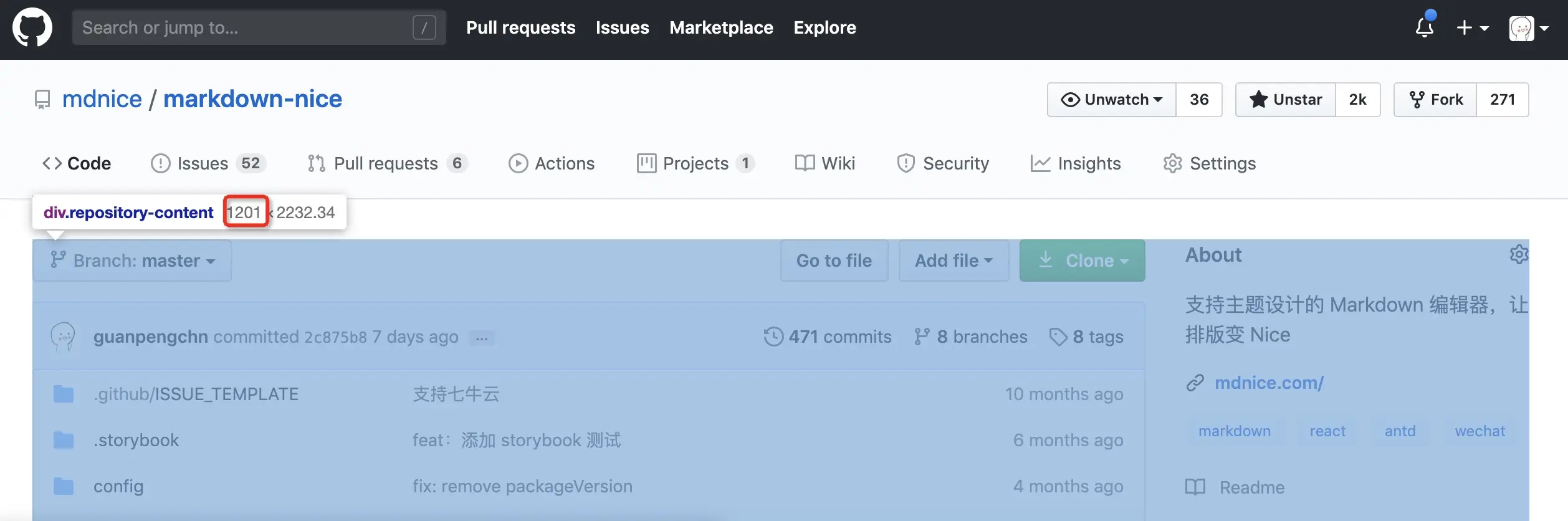Click the committer avatar for guanpengchn
Screen dimensions: 1568x521
[63, 337]
